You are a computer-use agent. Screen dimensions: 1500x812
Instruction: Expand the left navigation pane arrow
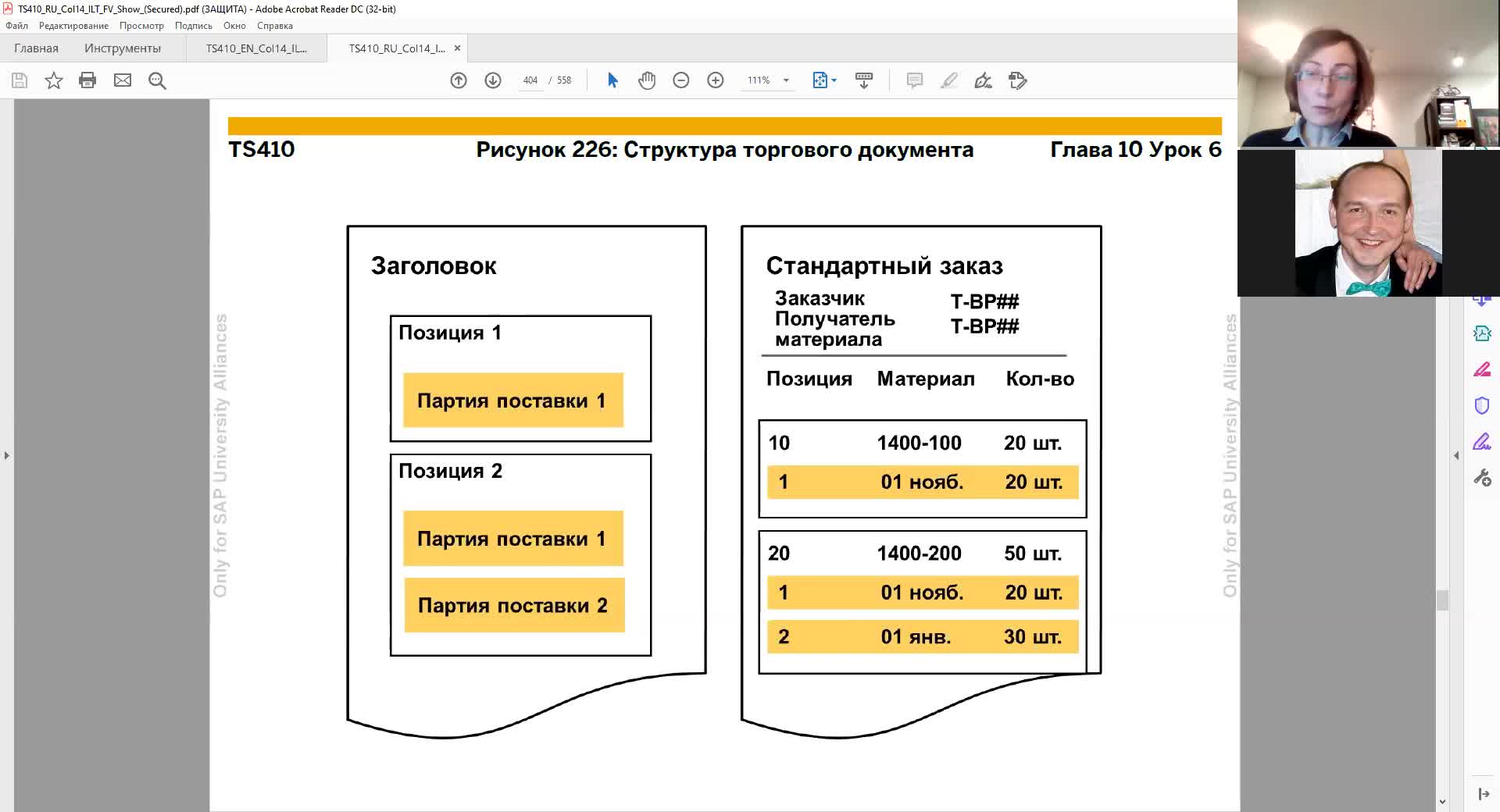[6, 455]
